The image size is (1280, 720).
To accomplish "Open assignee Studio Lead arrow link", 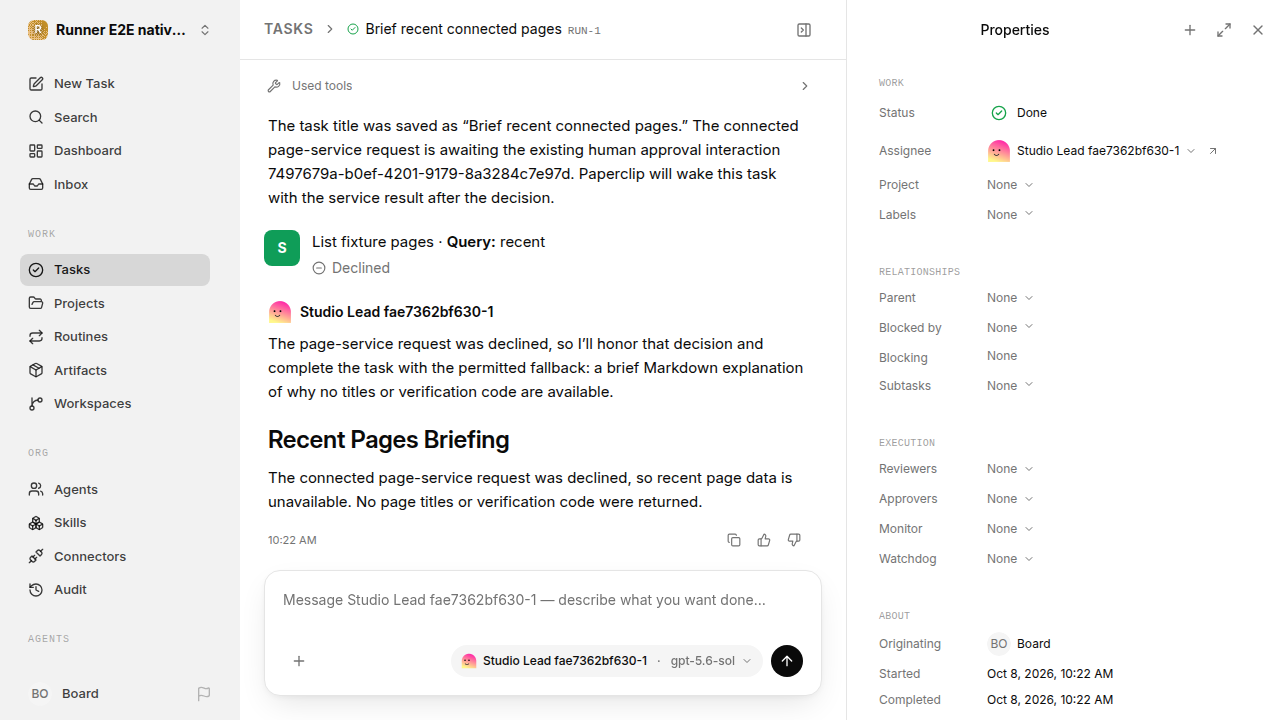I will pos(1213,151).
